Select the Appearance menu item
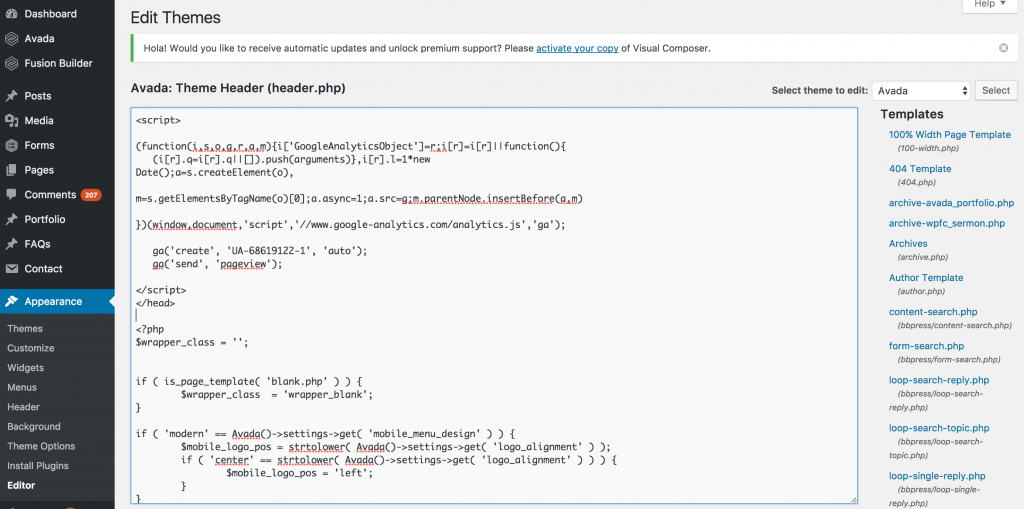 57,301
